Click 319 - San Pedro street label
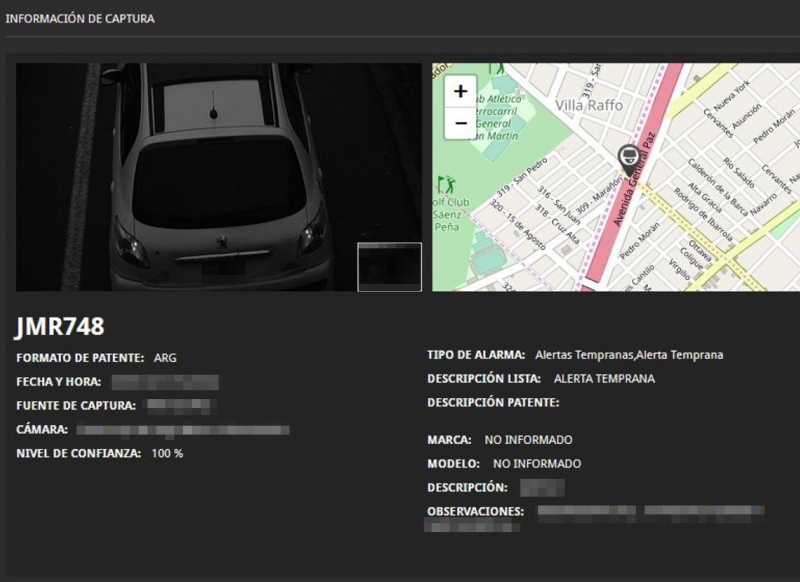The height and width of the screenshot is (582, 800). (522, 177)
